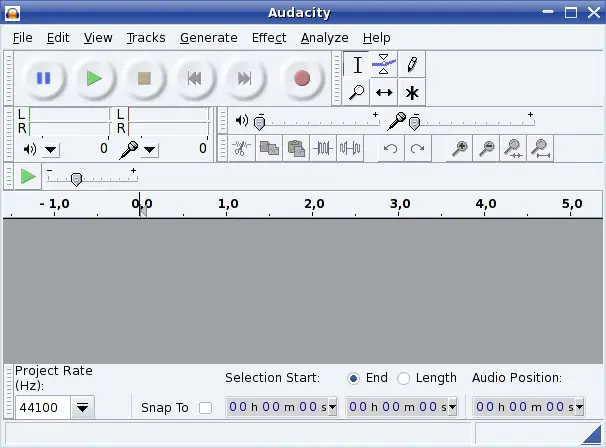
Task: Click the output volume slider handle
Action: pyautogui.click(x=259, y=123)
